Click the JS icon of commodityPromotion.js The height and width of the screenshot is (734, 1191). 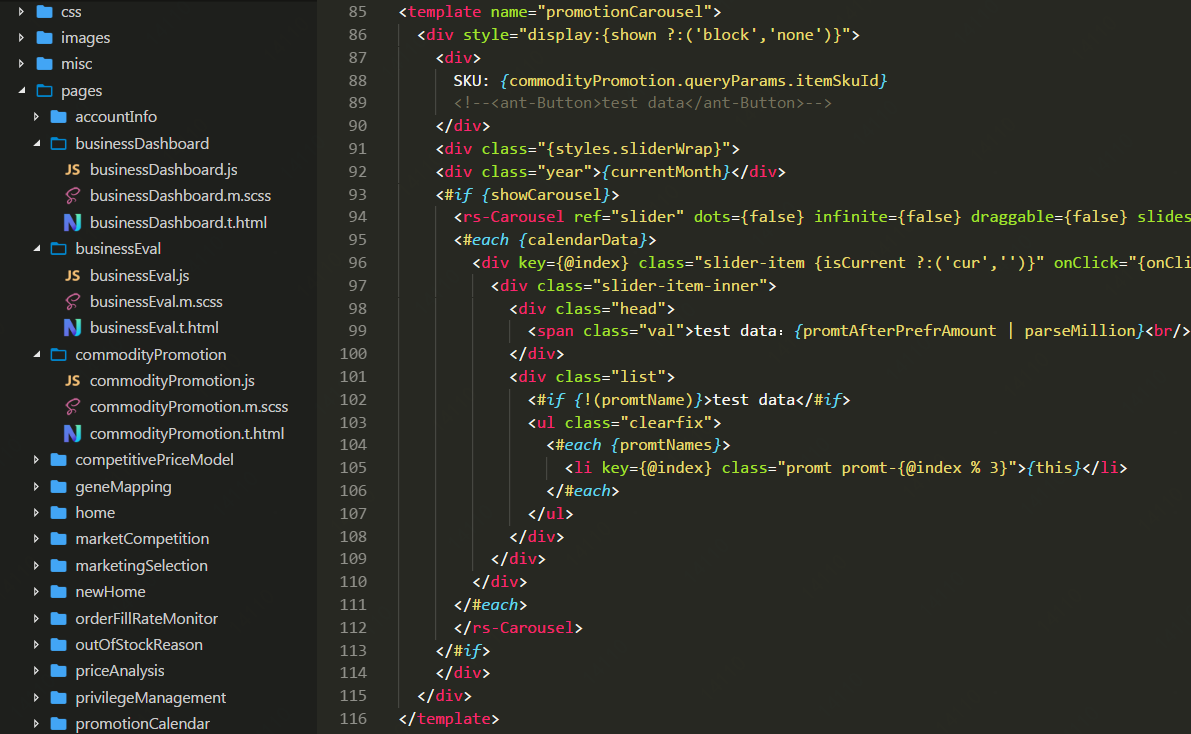click(72, 381)
